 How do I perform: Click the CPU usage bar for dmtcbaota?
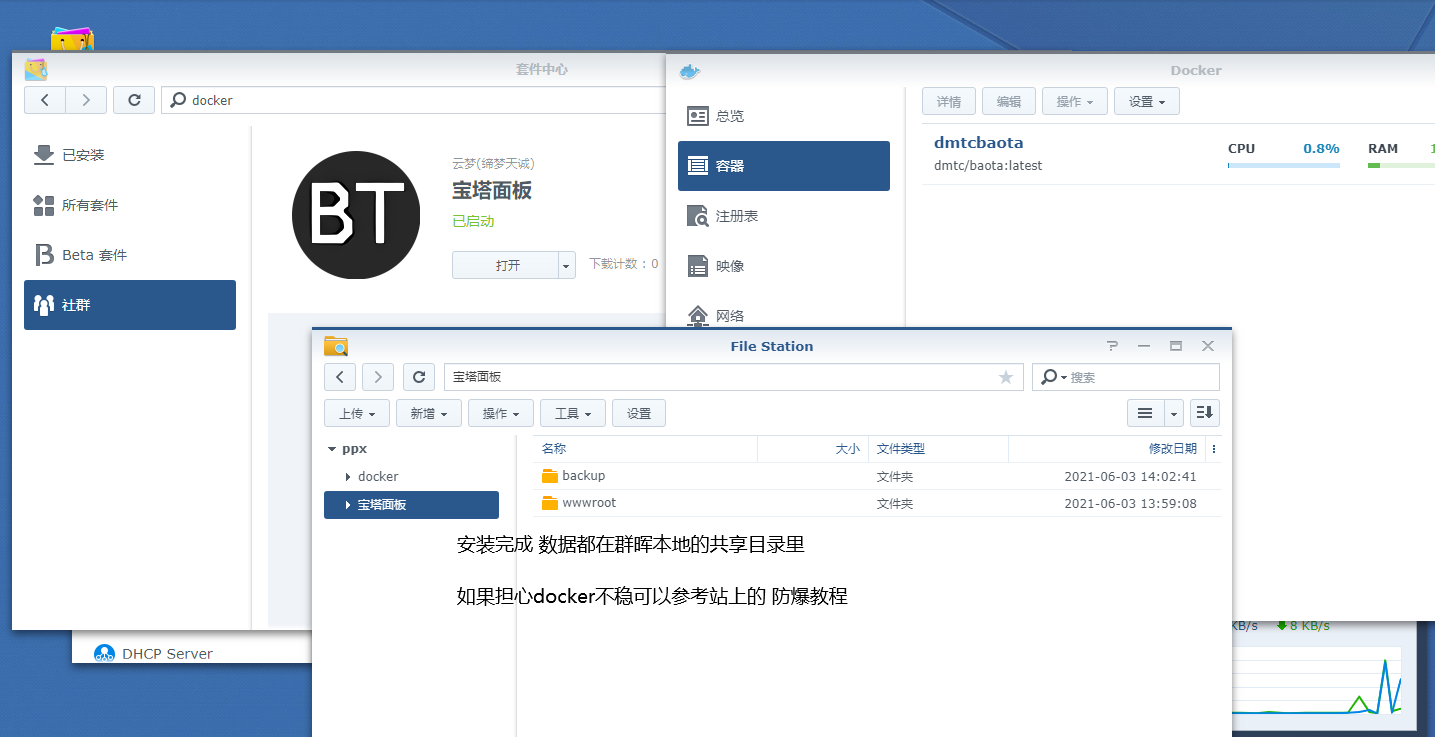[x=1283, y=164]
